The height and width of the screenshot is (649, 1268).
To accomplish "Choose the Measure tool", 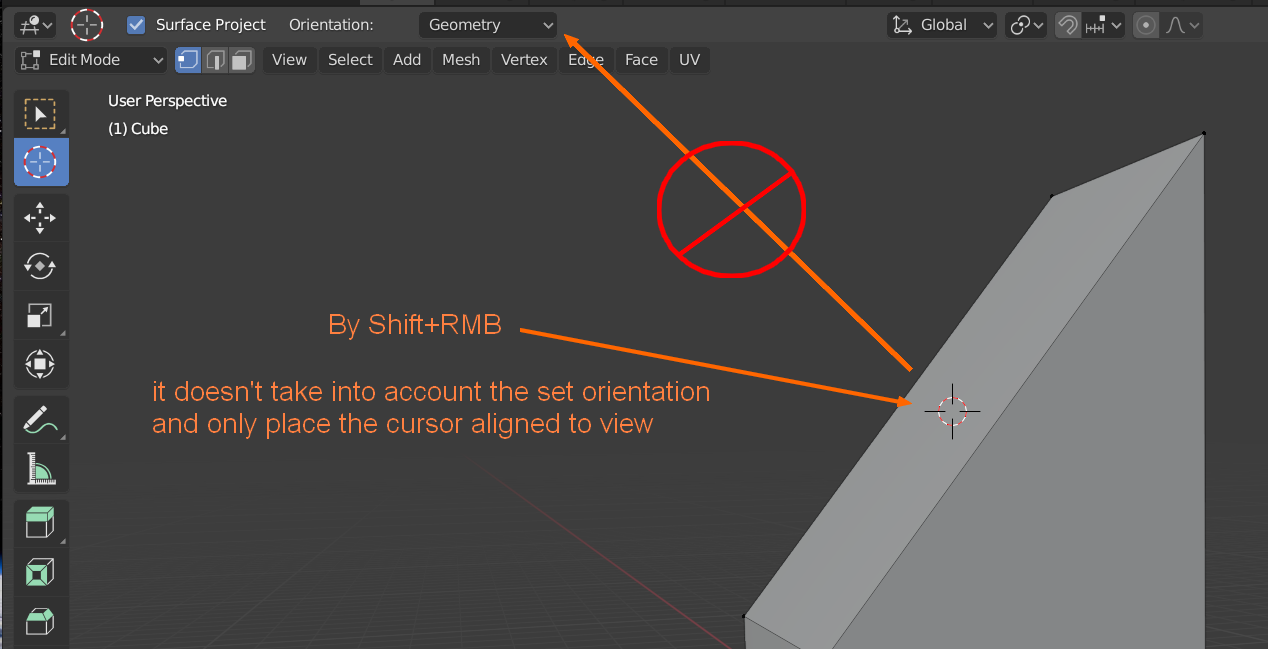I will pos(41,468).
